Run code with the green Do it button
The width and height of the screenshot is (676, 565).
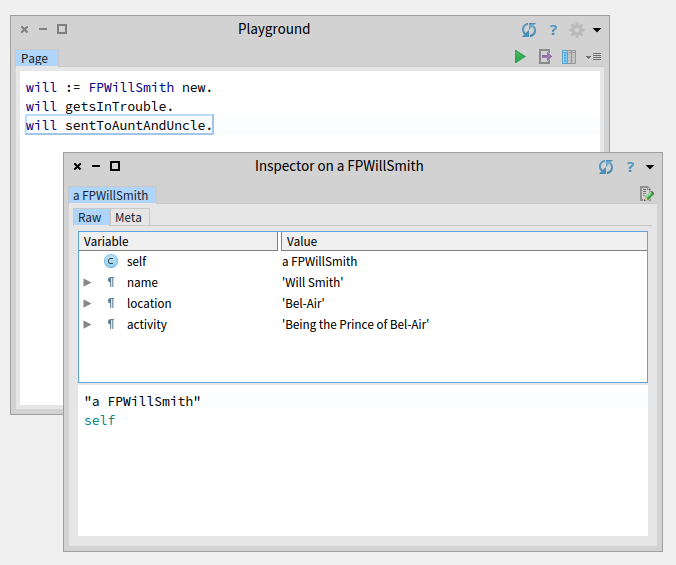coord(520,56)
